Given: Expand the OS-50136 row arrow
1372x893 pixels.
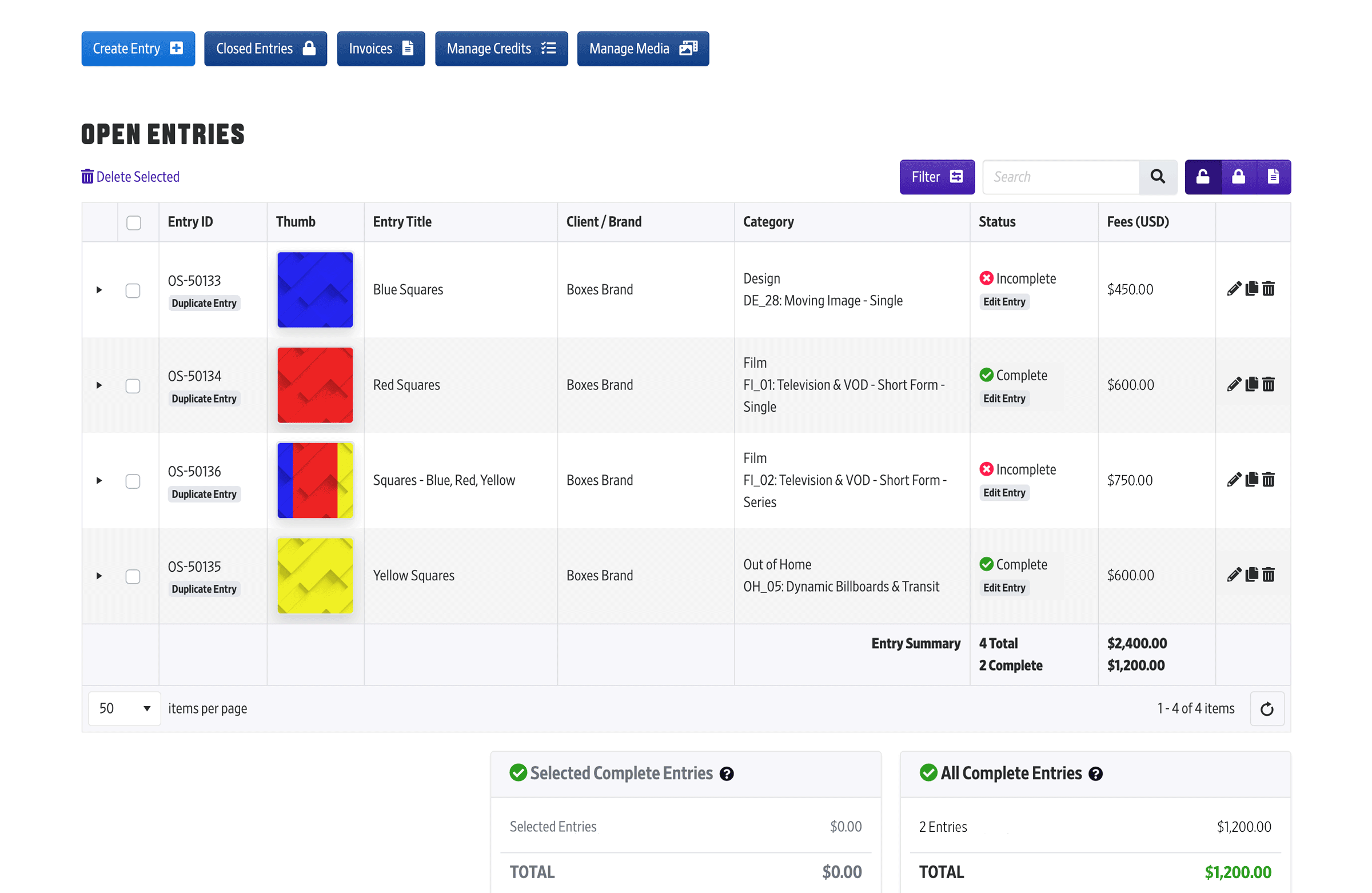Looking at the screenshot, I should (x=99, y=481).
